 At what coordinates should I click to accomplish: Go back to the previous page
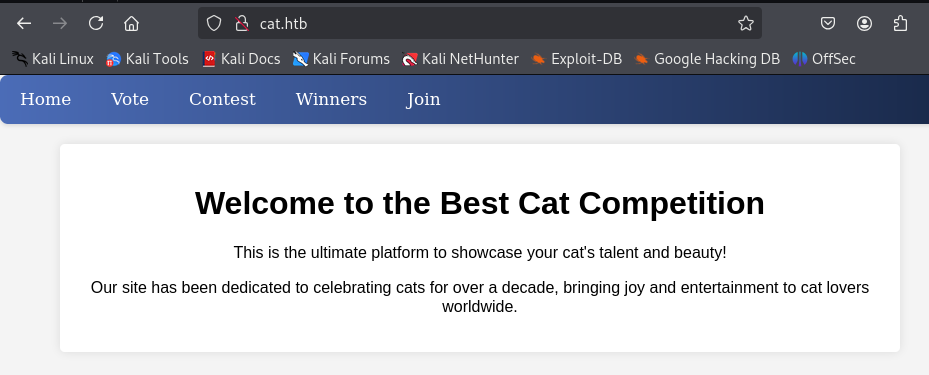(24, 23)
